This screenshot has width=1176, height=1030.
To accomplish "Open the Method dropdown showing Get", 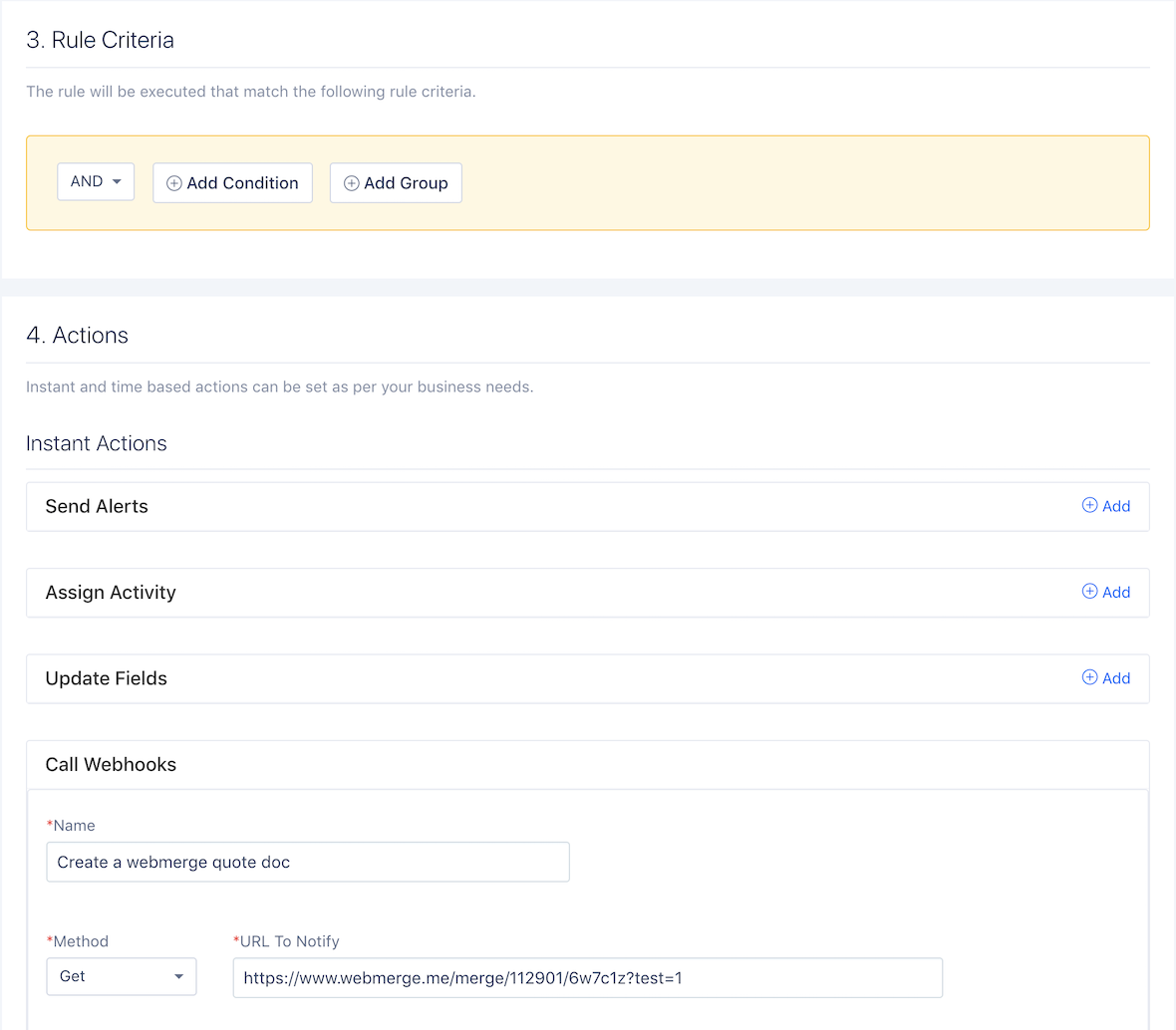I will [122, 977].
